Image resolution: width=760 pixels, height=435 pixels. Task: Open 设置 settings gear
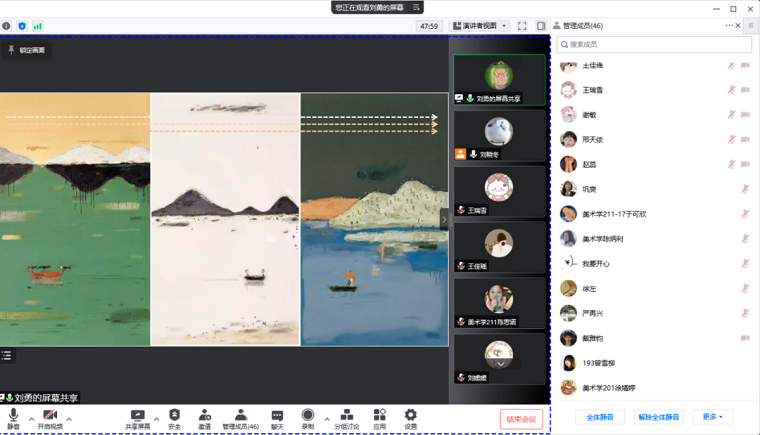click(x=411, y=419)
